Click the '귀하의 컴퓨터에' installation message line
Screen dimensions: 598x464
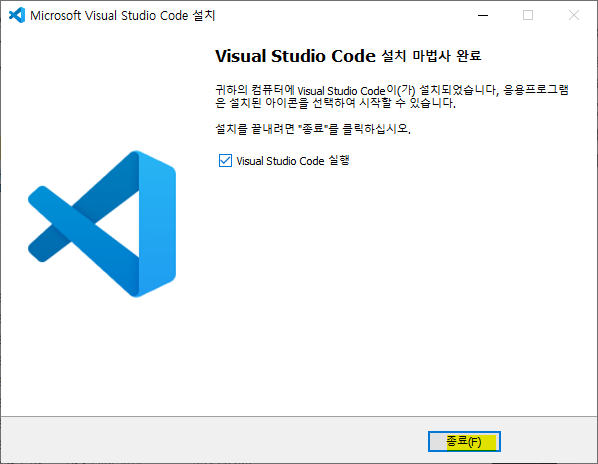click(x=392, y=90)
